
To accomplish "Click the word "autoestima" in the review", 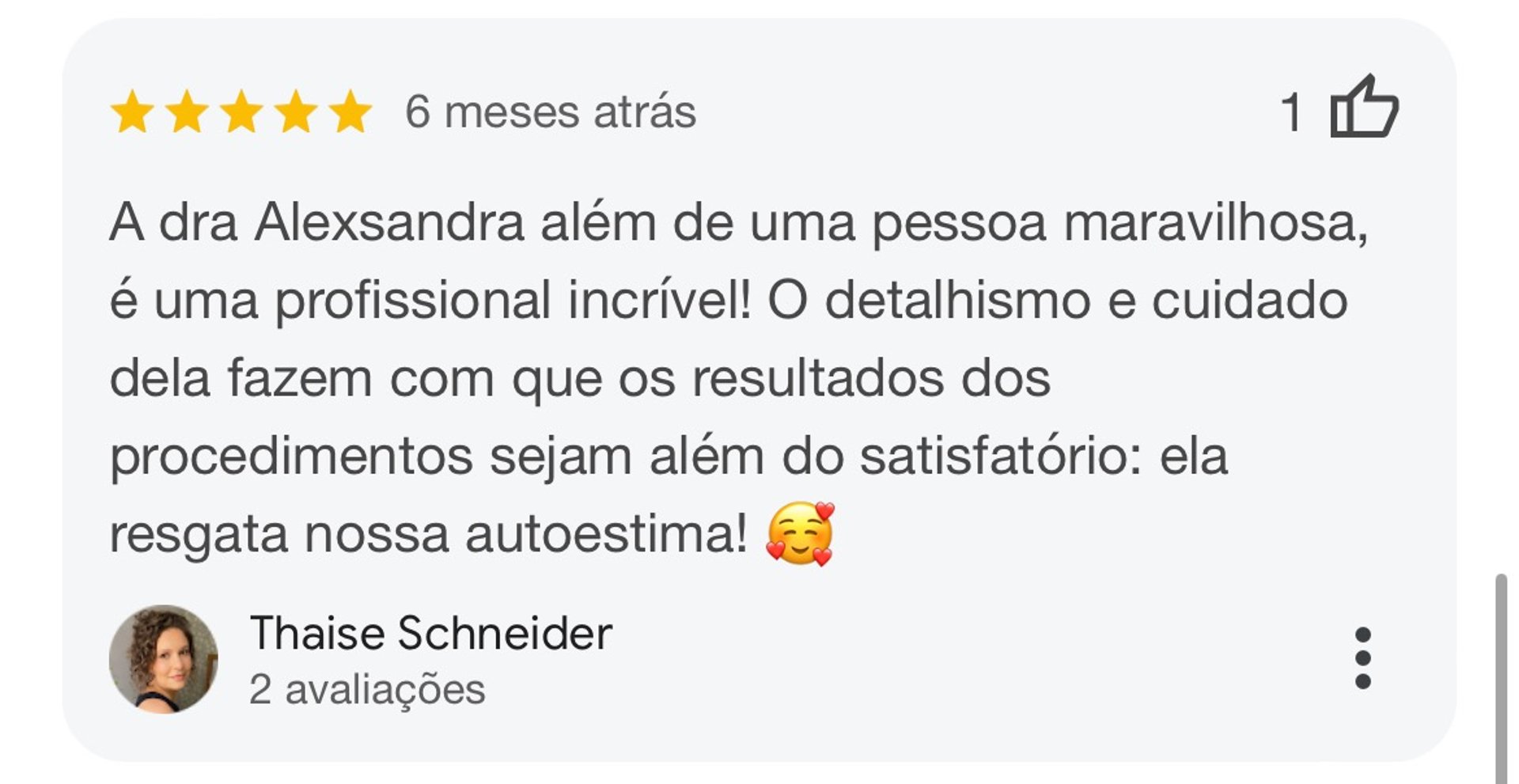I will [x=606, y=534].
